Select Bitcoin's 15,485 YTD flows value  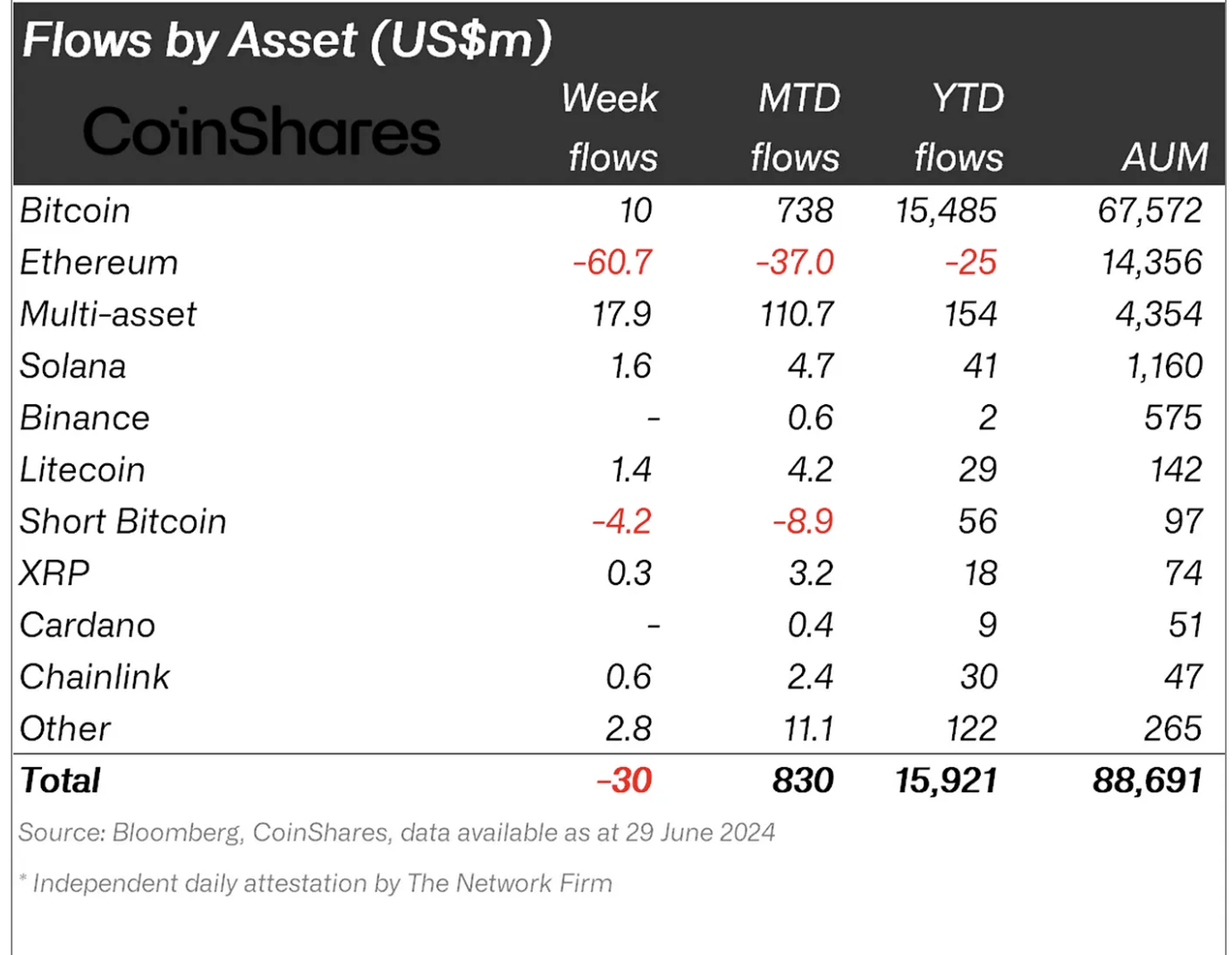pos(946,211)
